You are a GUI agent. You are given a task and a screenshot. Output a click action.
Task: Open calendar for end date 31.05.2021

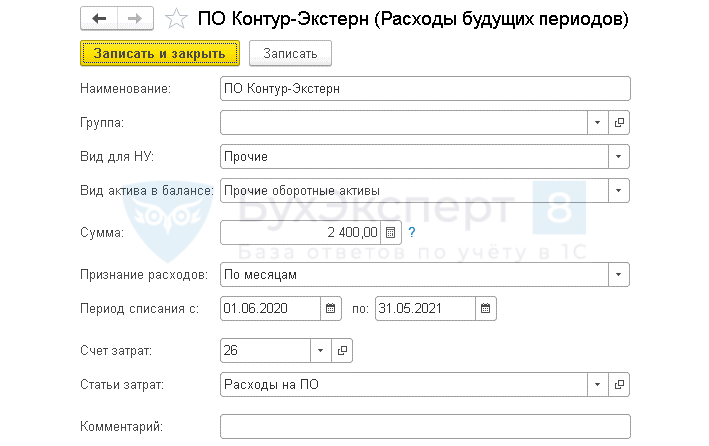(486, 308)
